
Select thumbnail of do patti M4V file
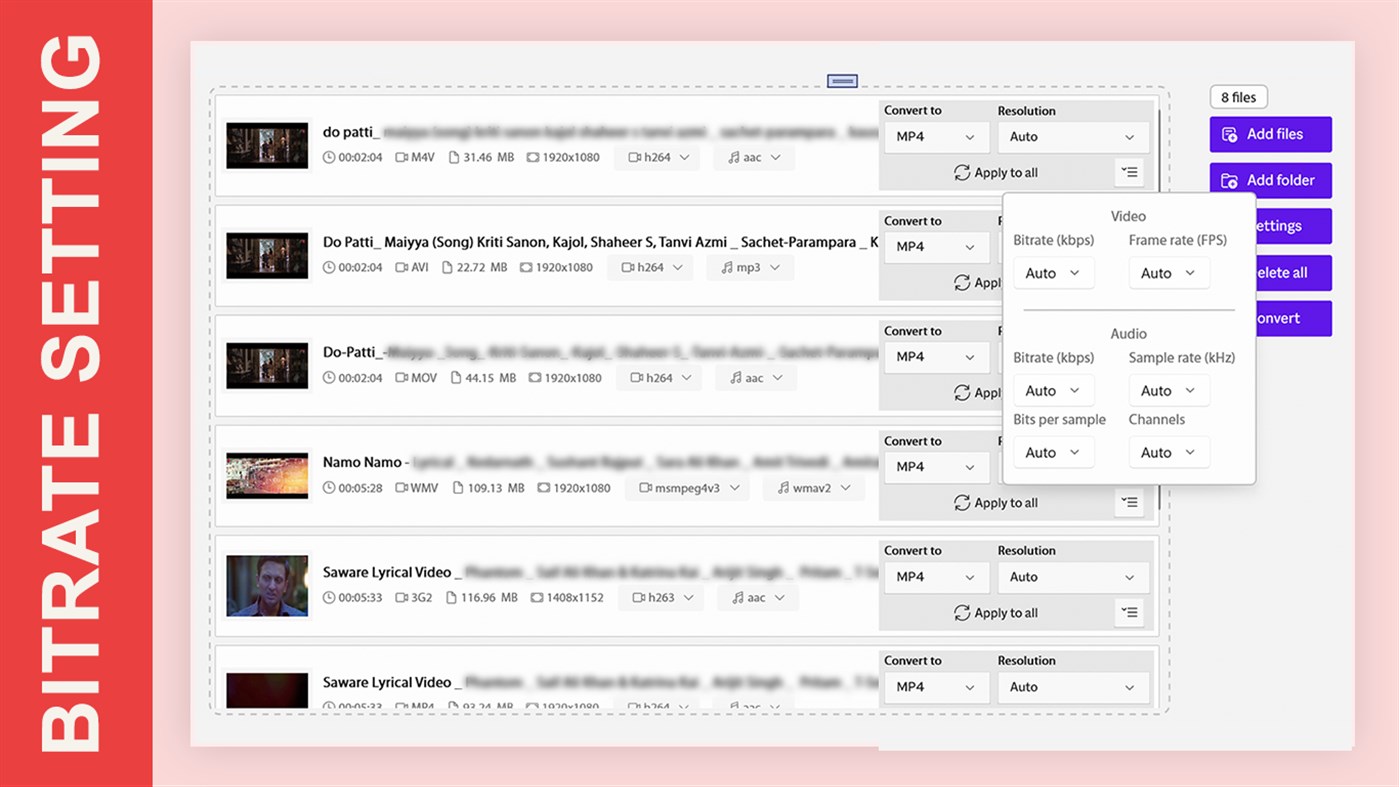[x=267, y=146]
